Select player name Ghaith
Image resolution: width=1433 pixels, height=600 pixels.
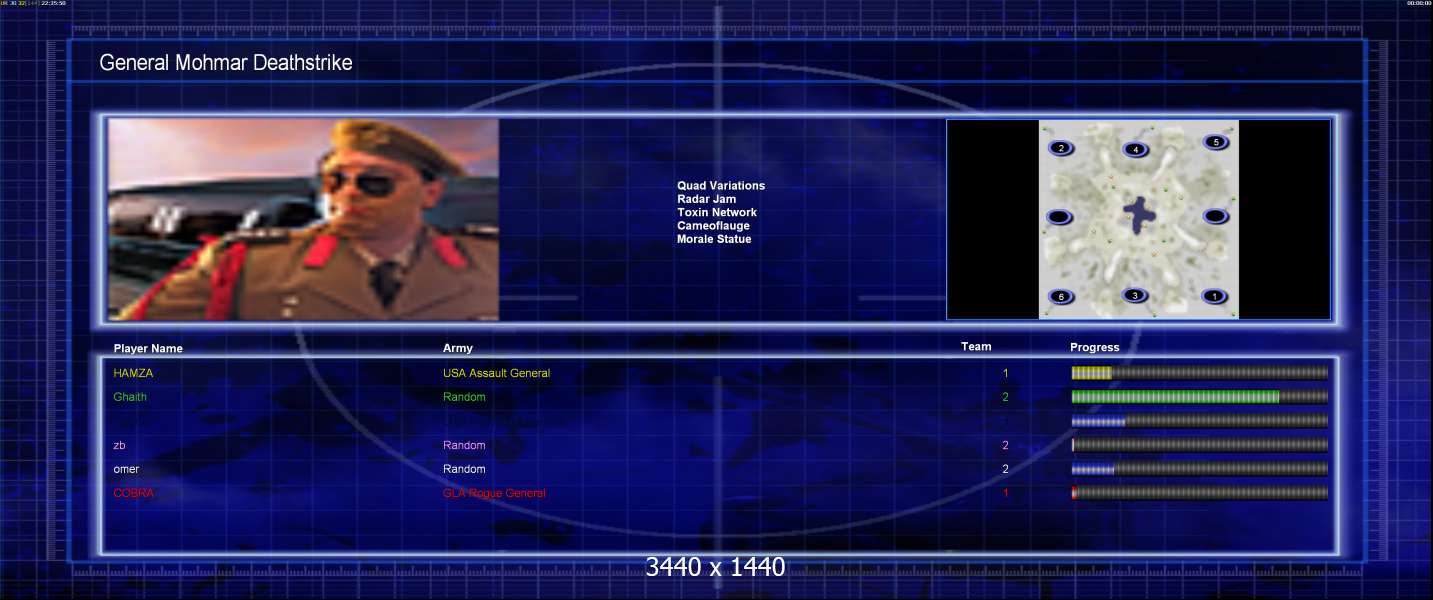130,397
